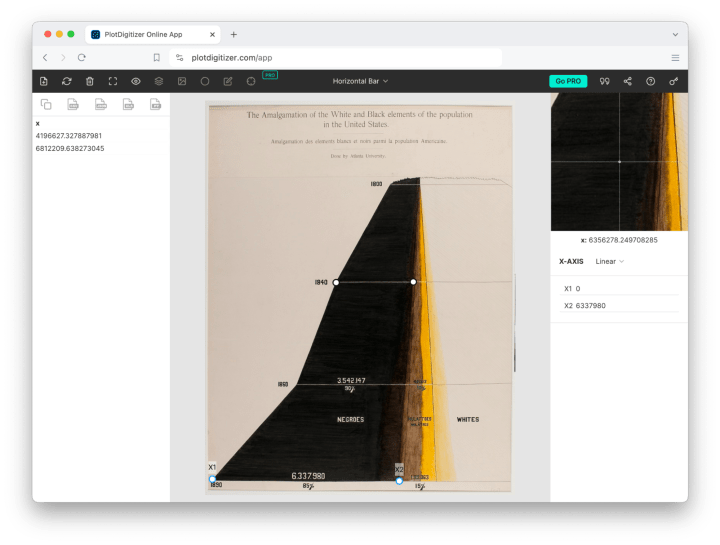Open the browser hamburger menu
The image size is (720, 545).
click(x=675, y=58)
